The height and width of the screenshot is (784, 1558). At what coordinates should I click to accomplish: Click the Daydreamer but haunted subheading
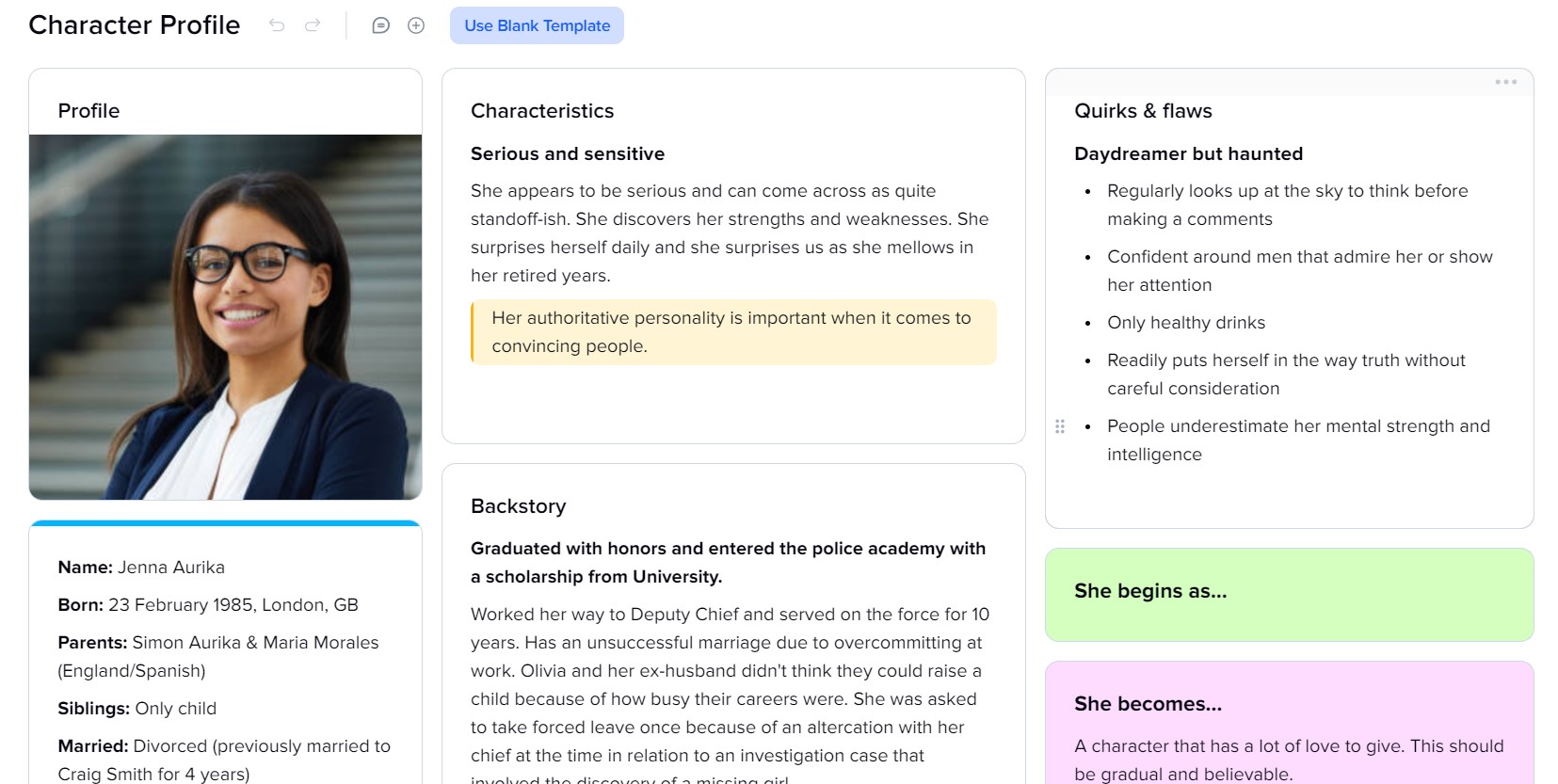point(1189,153)
